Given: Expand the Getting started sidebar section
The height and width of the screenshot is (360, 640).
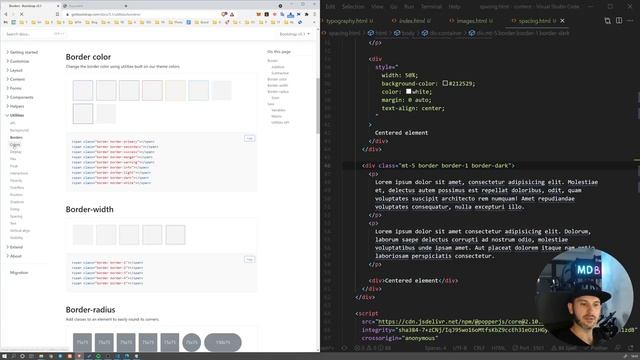Looking at the screenshot, I should pyautogui.click(x=22, y=52).
